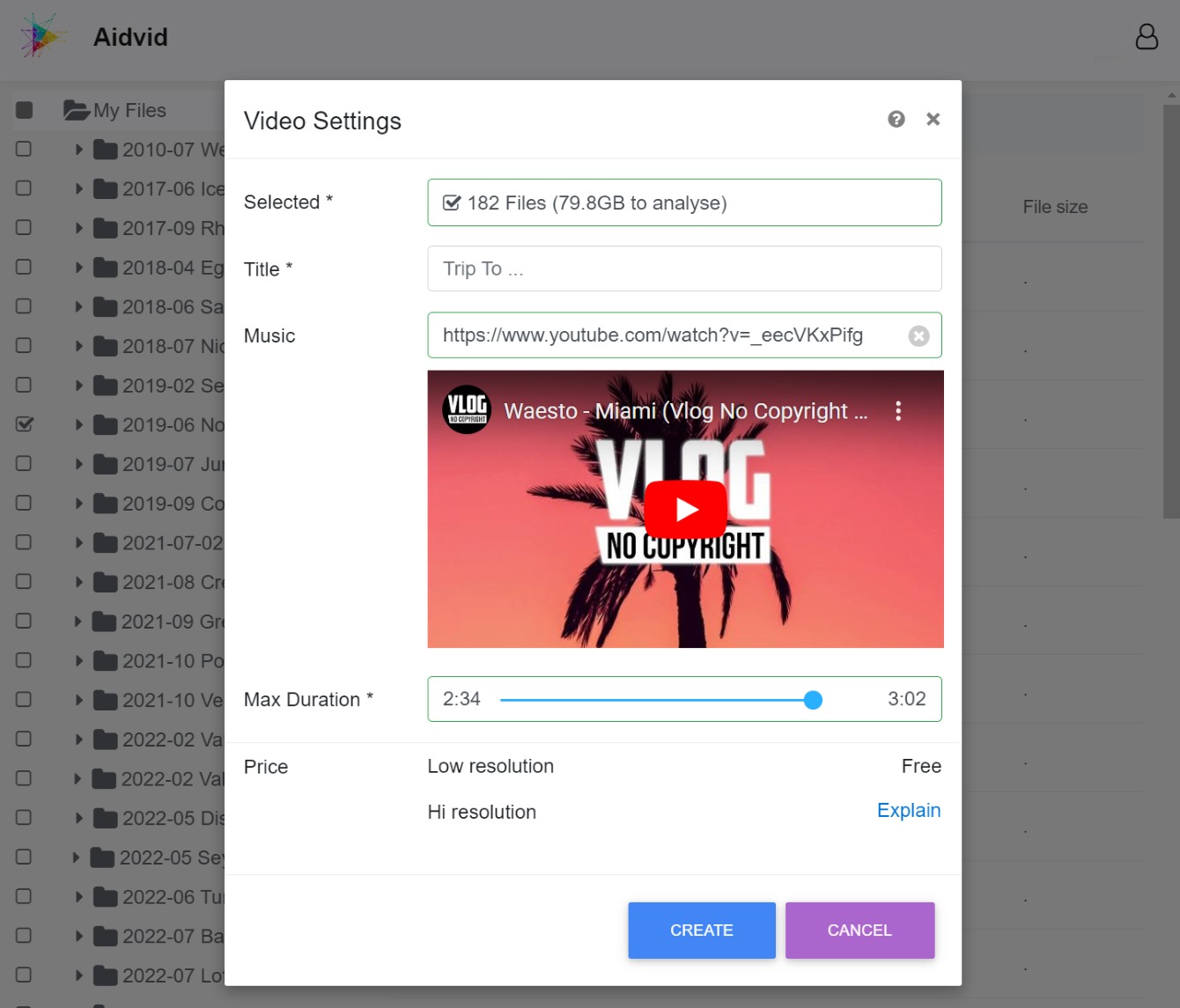Viewport: 1180px width, 1008px height.
Task: Open YouTube video more options menu
Action: [898, 411]
